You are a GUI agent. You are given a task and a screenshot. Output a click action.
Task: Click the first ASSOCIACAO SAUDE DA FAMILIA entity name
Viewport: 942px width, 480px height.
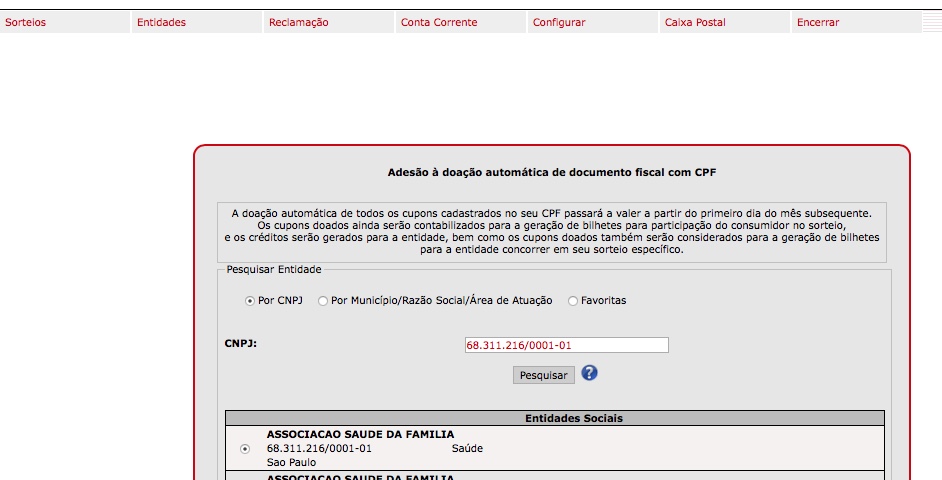pos(360,434)
